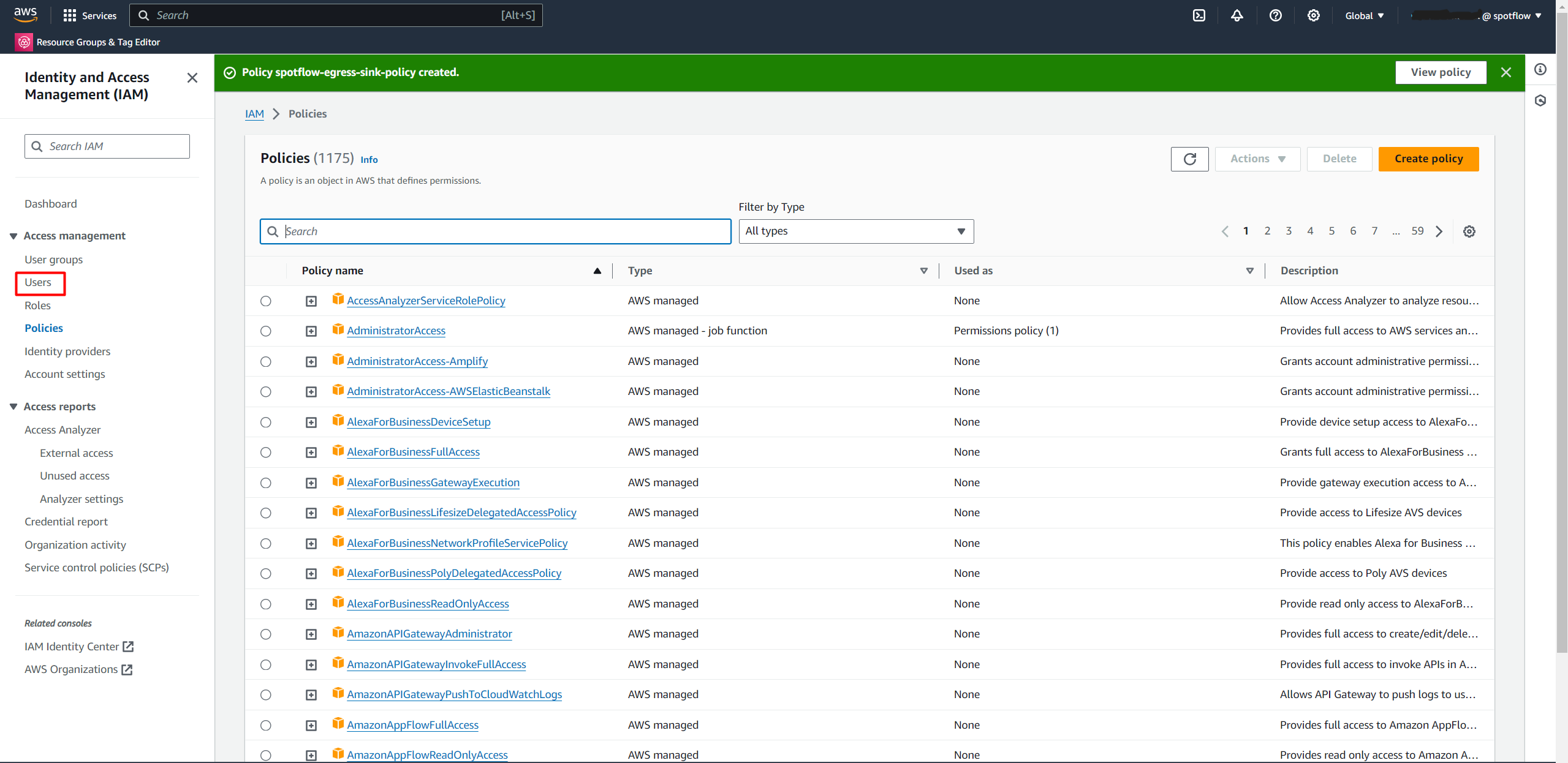Select AdministratorAccess-AWSElasticBeanstalk radio button

pos(265,392)
